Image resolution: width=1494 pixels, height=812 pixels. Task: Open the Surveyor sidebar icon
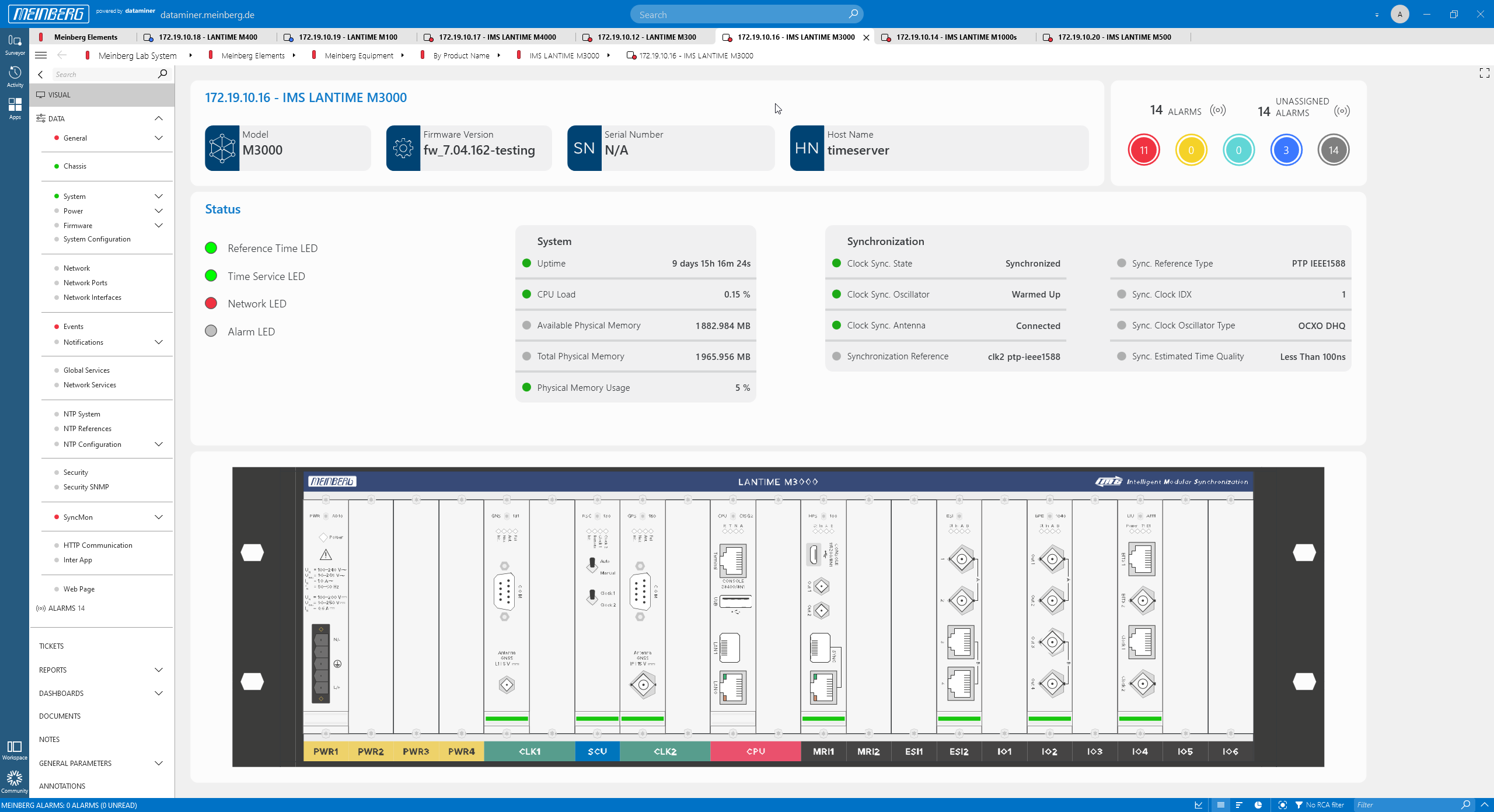coord(15,44)
